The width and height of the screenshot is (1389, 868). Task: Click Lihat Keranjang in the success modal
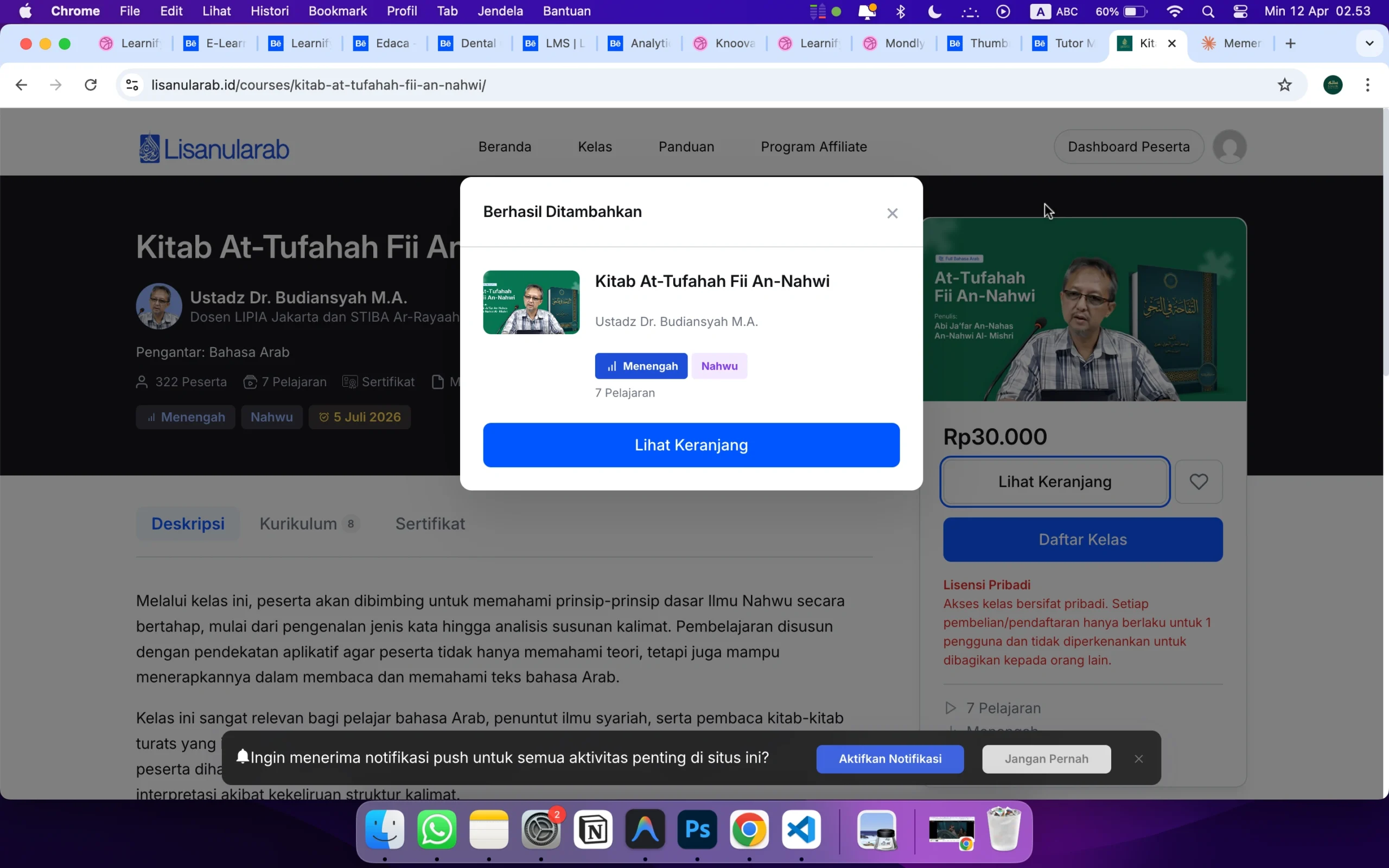pyautogui.click(x=691, y=444)
